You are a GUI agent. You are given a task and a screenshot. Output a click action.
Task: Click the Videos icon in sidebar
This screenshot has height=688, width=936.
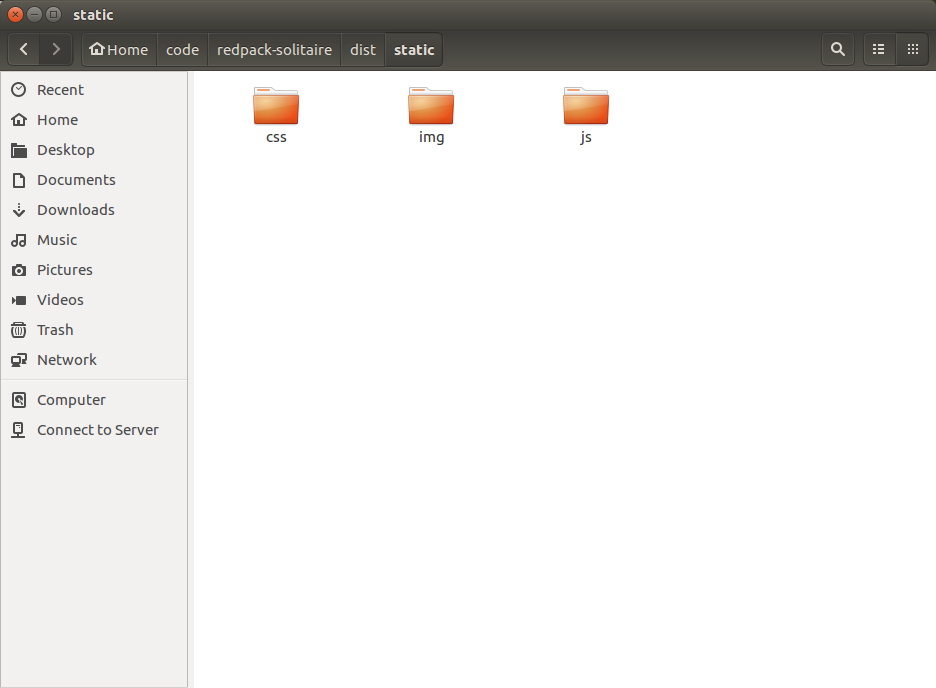pyautogui.click(x=19, y=300)
